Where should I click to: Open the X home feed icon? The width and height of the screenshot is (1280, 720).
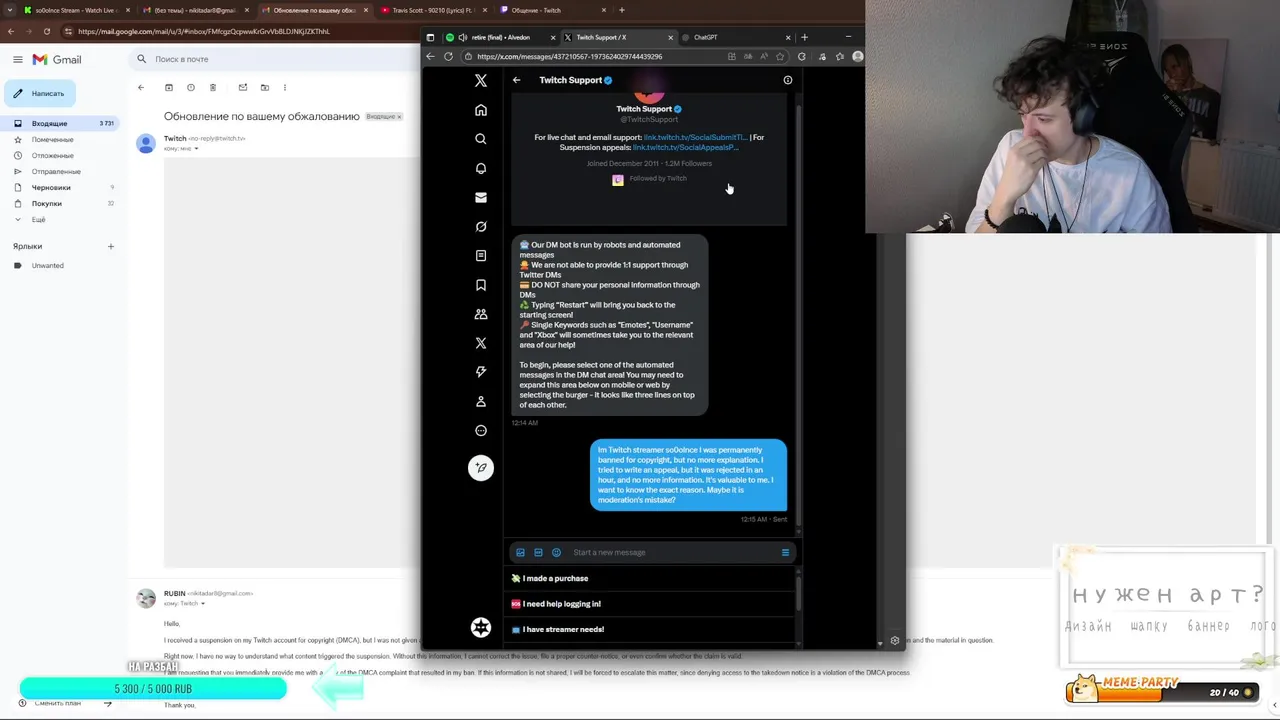pyautogui.click(x=481, y=110)
